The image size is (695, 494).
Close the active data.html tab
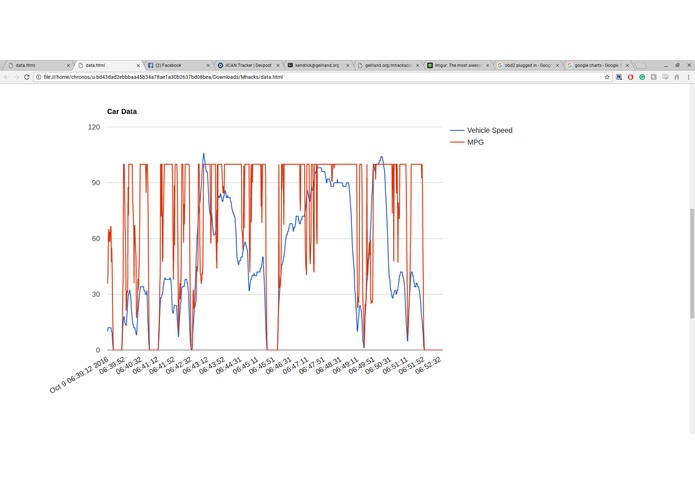pyautogui.click(x=138, y=66)
